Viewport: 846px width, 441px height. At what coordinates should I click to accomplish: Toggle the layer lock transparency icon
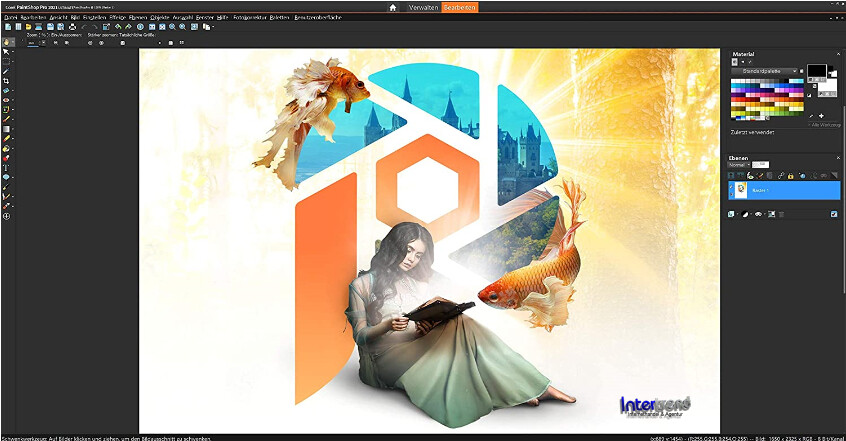pyautogui.click(x=790, y=176)
